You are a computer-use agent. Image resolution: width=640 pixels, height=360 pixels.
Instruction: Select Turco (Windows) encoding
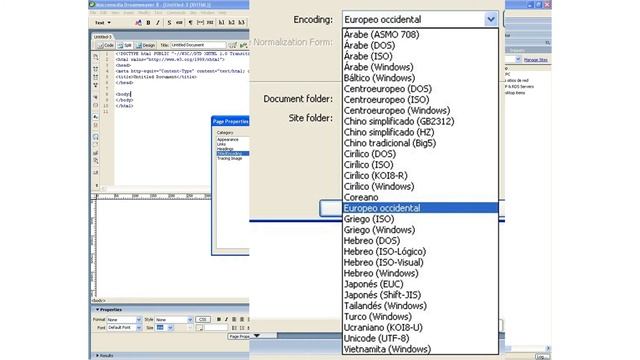(x=420, y=316)
